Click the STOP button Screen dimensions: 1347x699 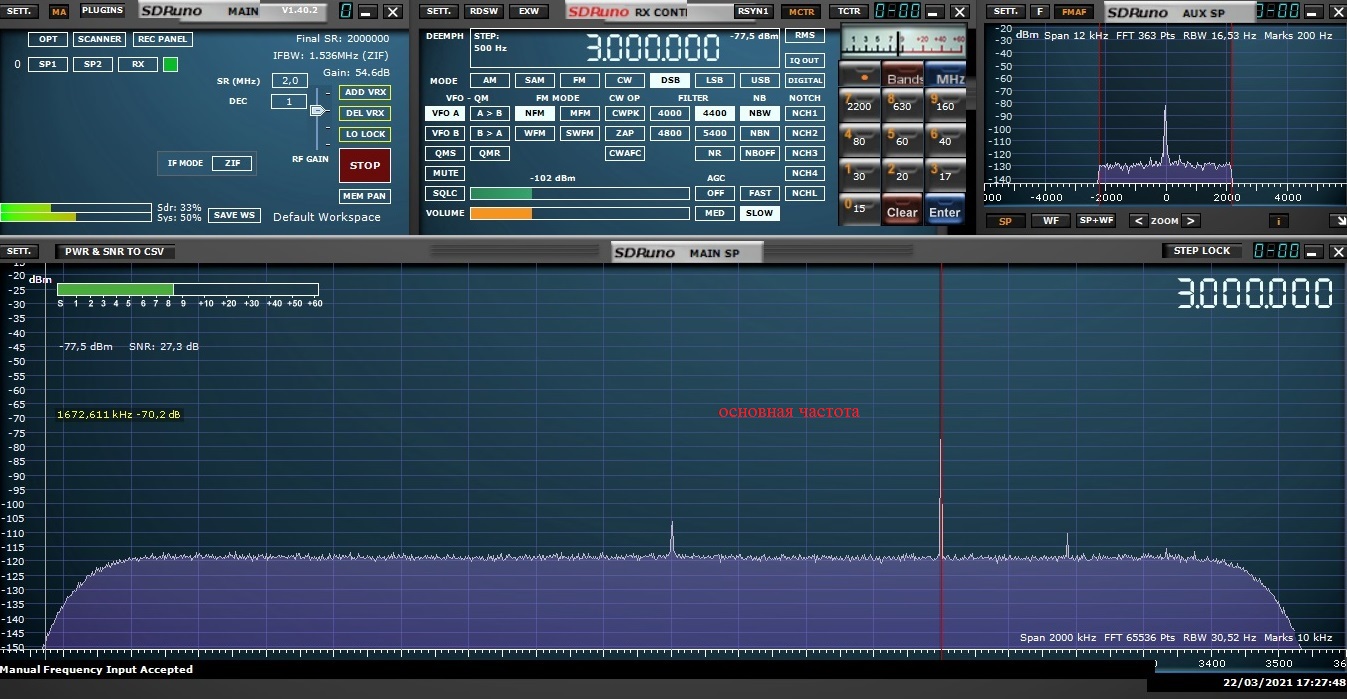(x=365, y=165)
